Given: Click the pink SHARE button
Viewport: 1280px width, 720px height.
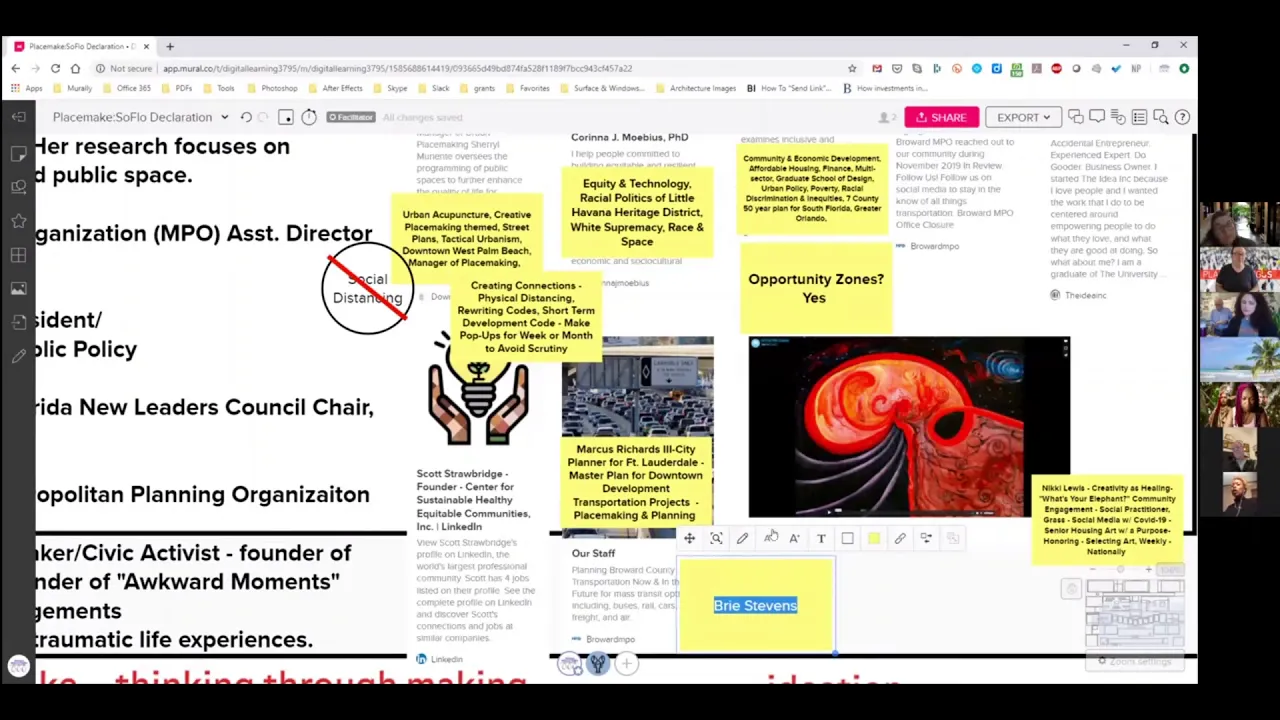Looking at the screenshot, I should point(941,117).
